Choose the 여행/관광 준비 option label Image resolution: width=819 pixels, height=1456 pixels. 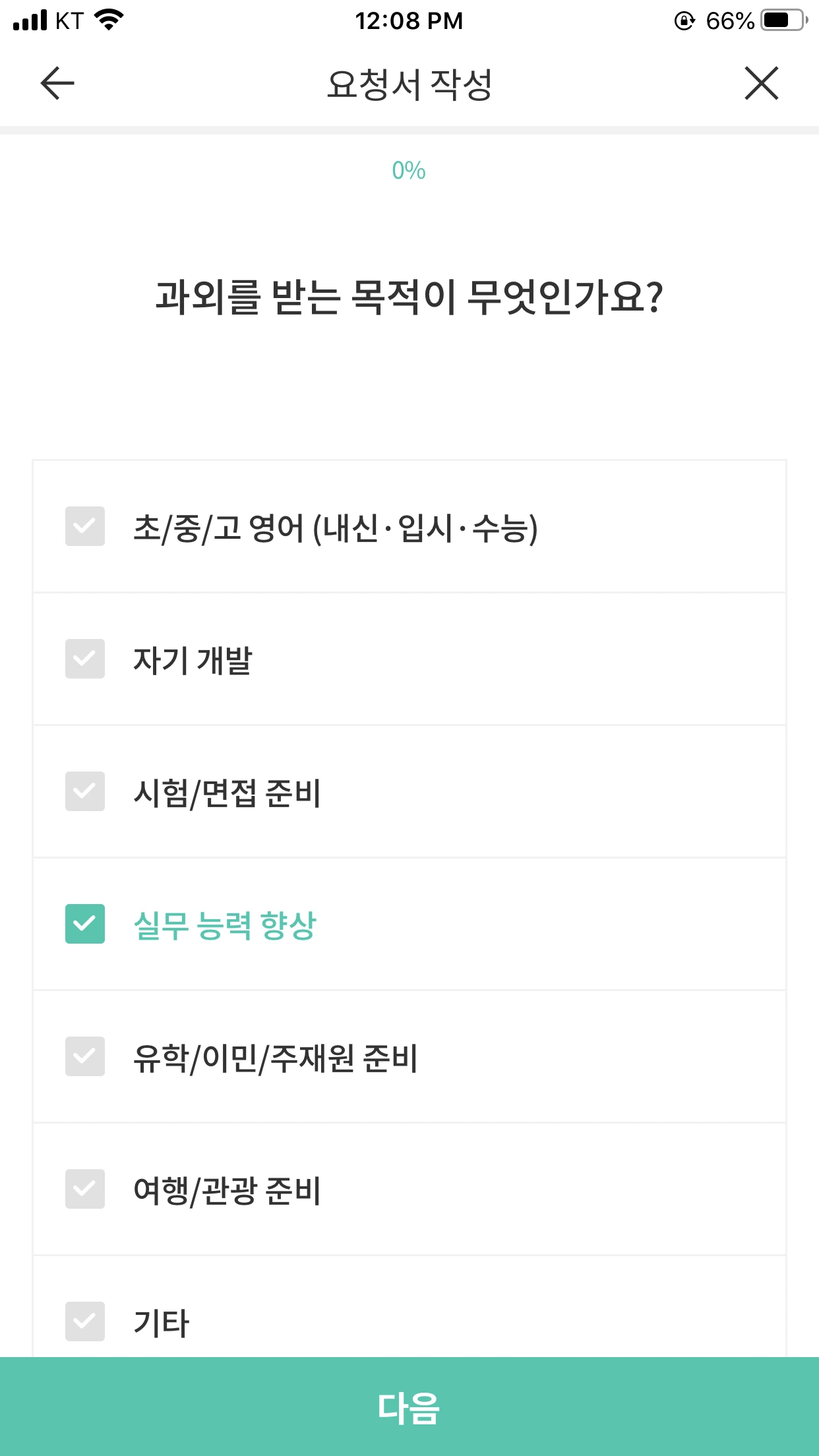pos(227,1190)
